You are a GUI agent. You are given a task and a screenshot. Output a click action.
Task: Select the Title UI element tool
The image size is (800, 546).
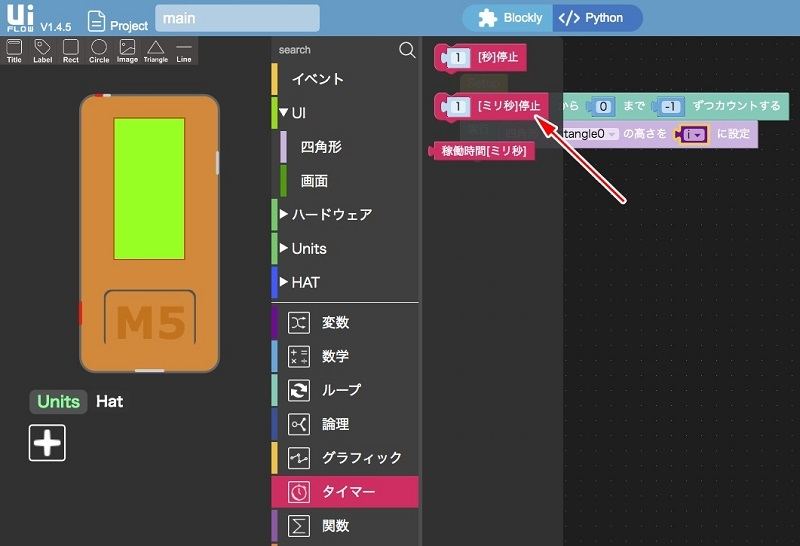tap(14, 51)
